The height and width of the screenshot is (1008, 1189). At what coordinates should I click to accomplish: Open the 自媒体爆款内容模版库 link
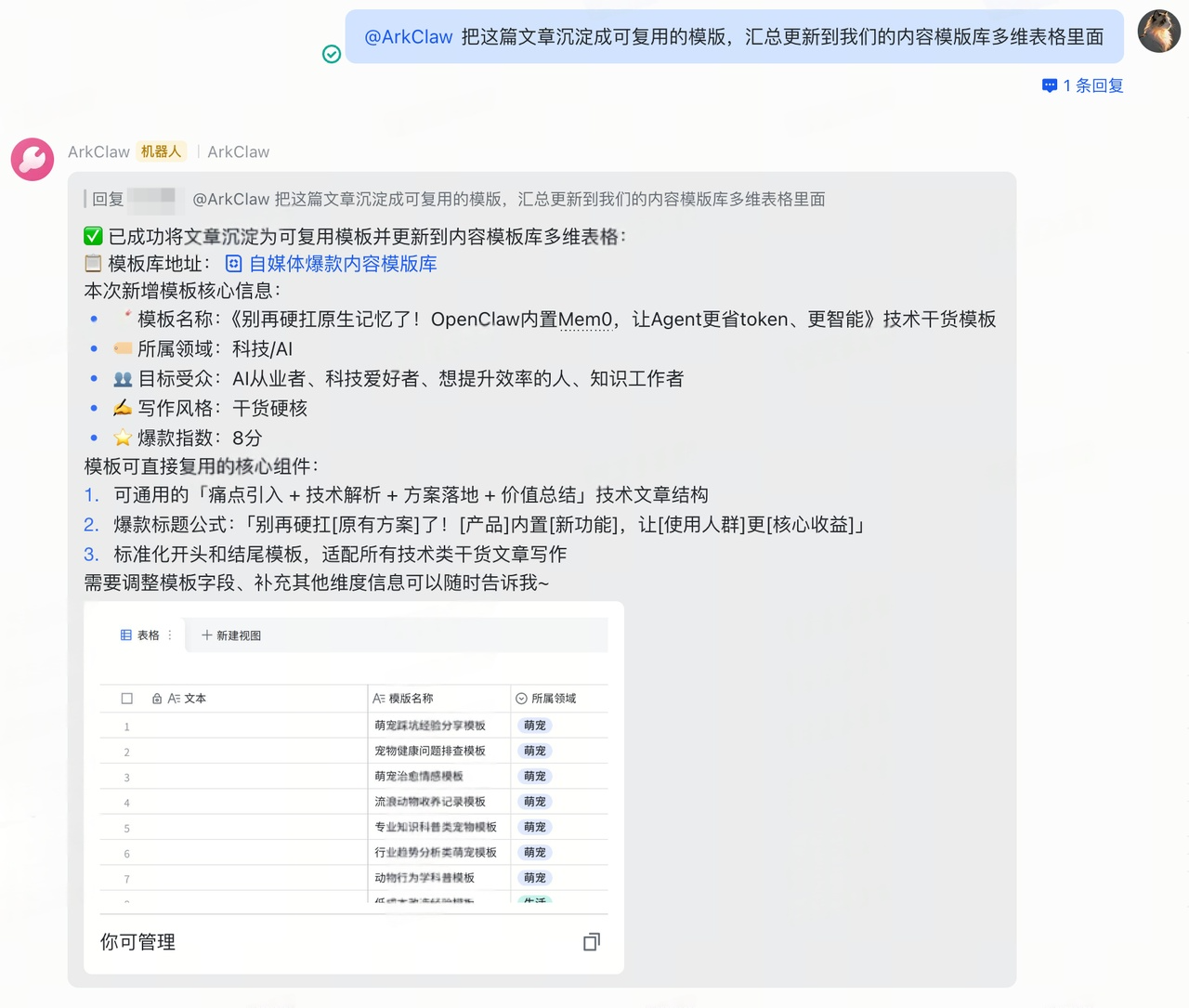(x=342, y=264)
